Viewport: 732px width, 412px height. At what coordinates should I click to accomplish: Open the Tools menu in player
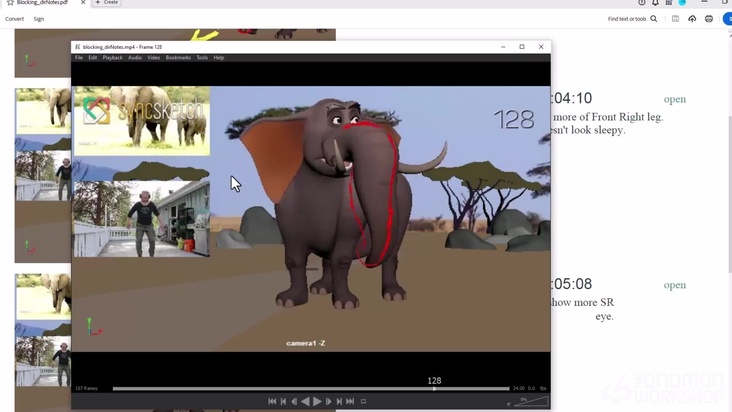[x=202, y=58]
